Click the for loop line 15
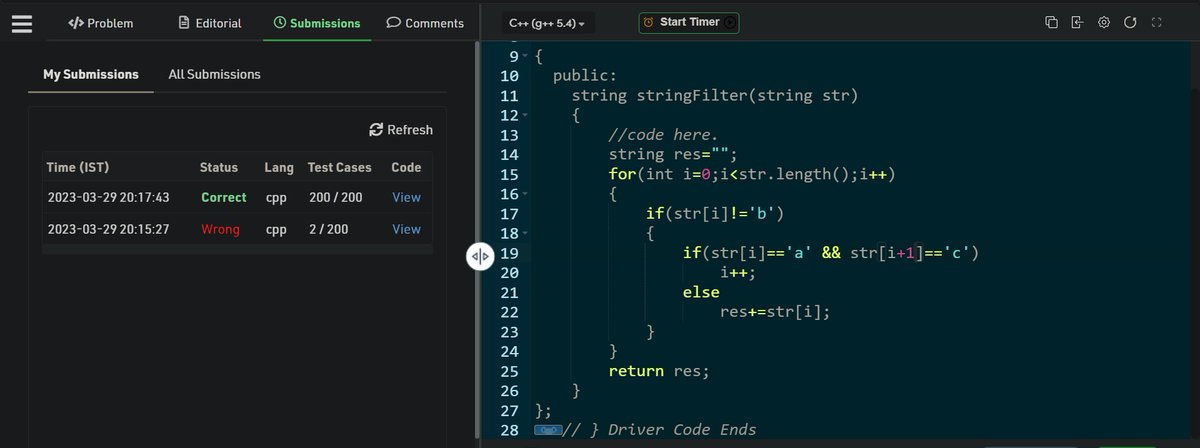 [751, 175]
